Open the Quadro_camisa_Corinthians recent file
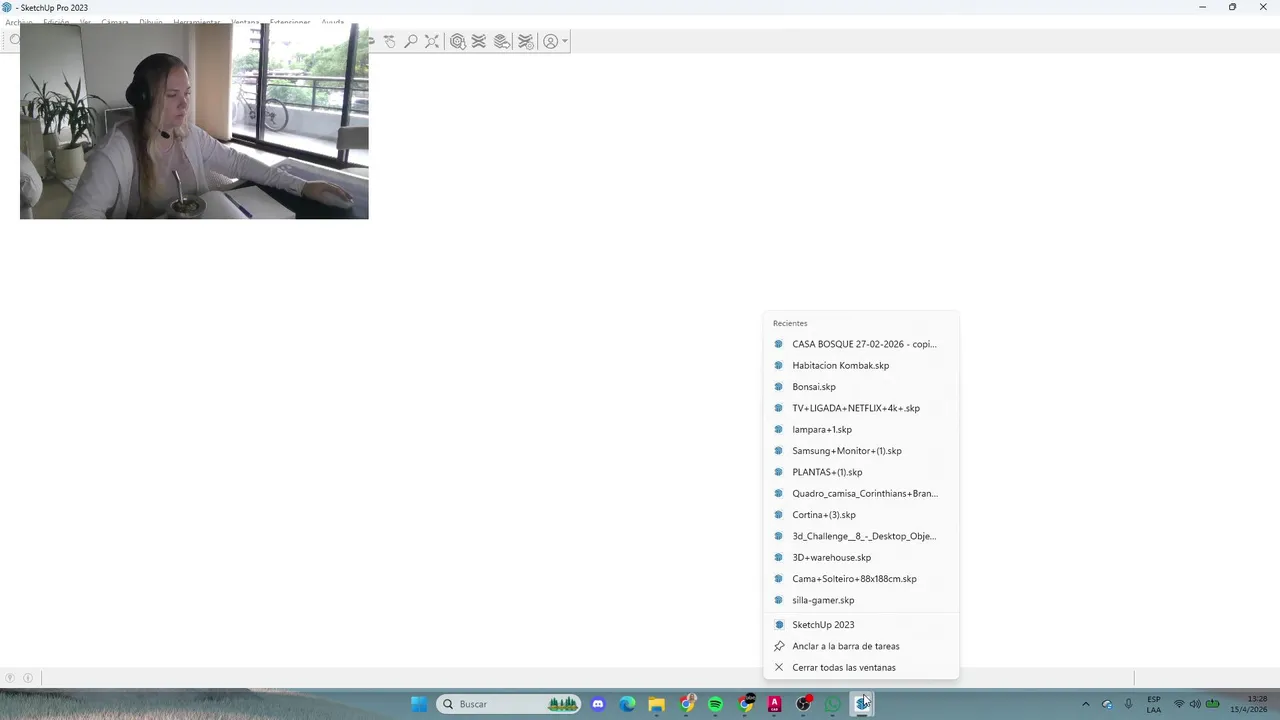Viewport: 1280px width, 720px height. 860,493
